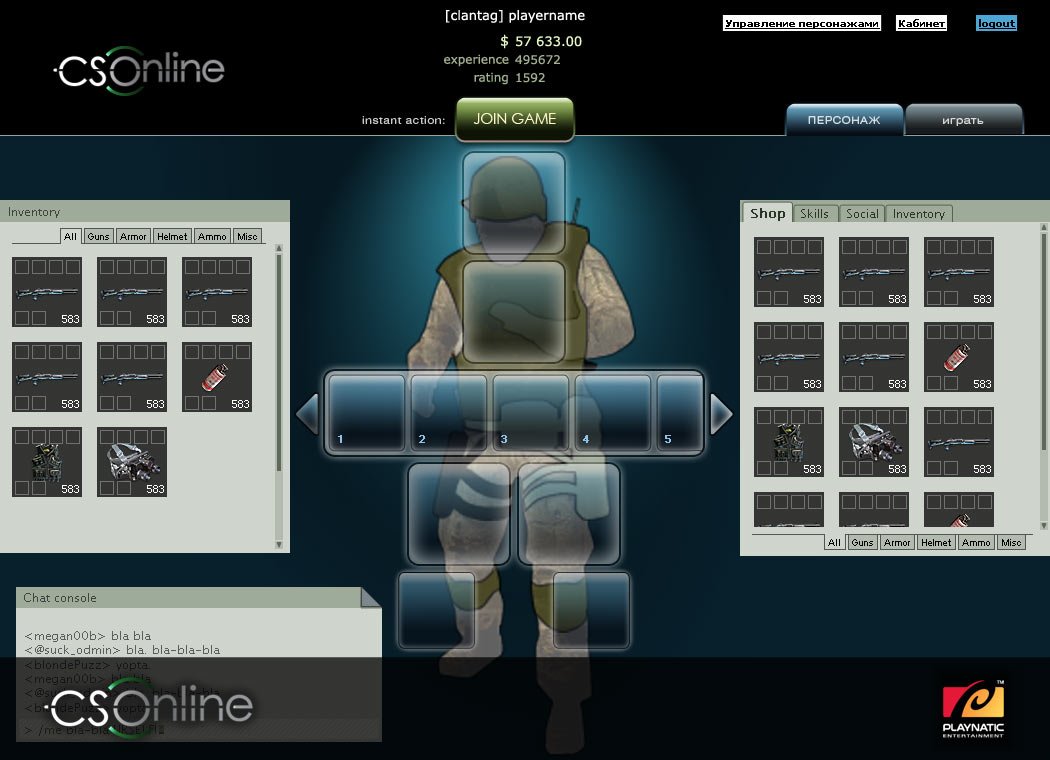
Task: Select quick slot number 3
Action: pos(530,413)
